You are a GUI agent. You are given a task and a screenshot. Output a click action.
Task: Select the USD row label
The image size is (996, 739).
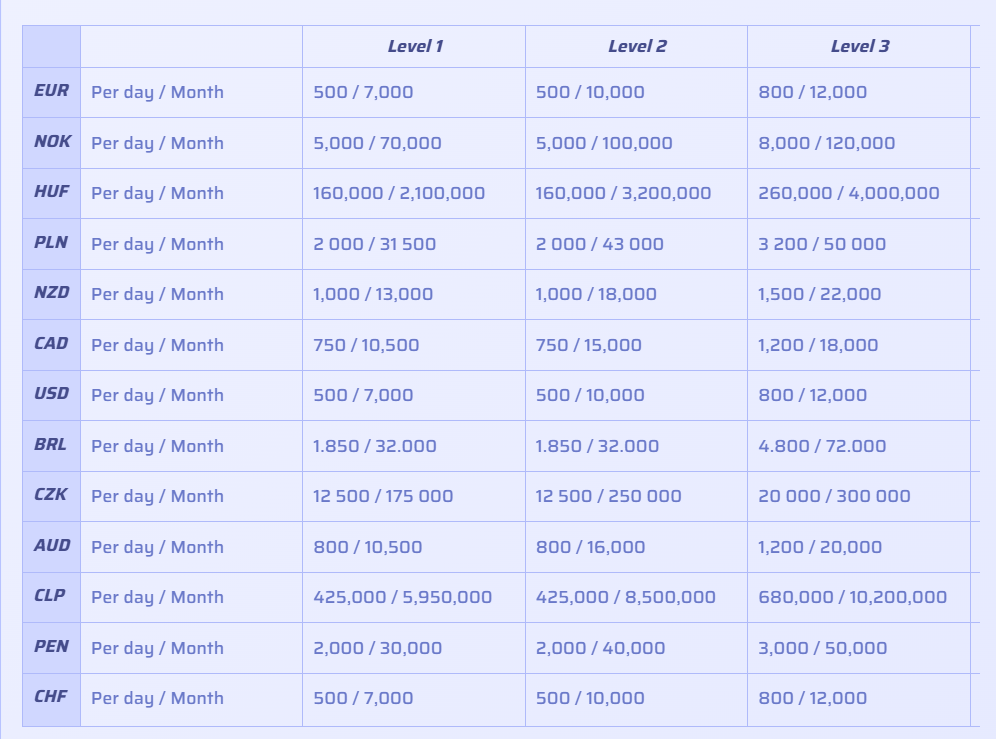tap(51, 394)
